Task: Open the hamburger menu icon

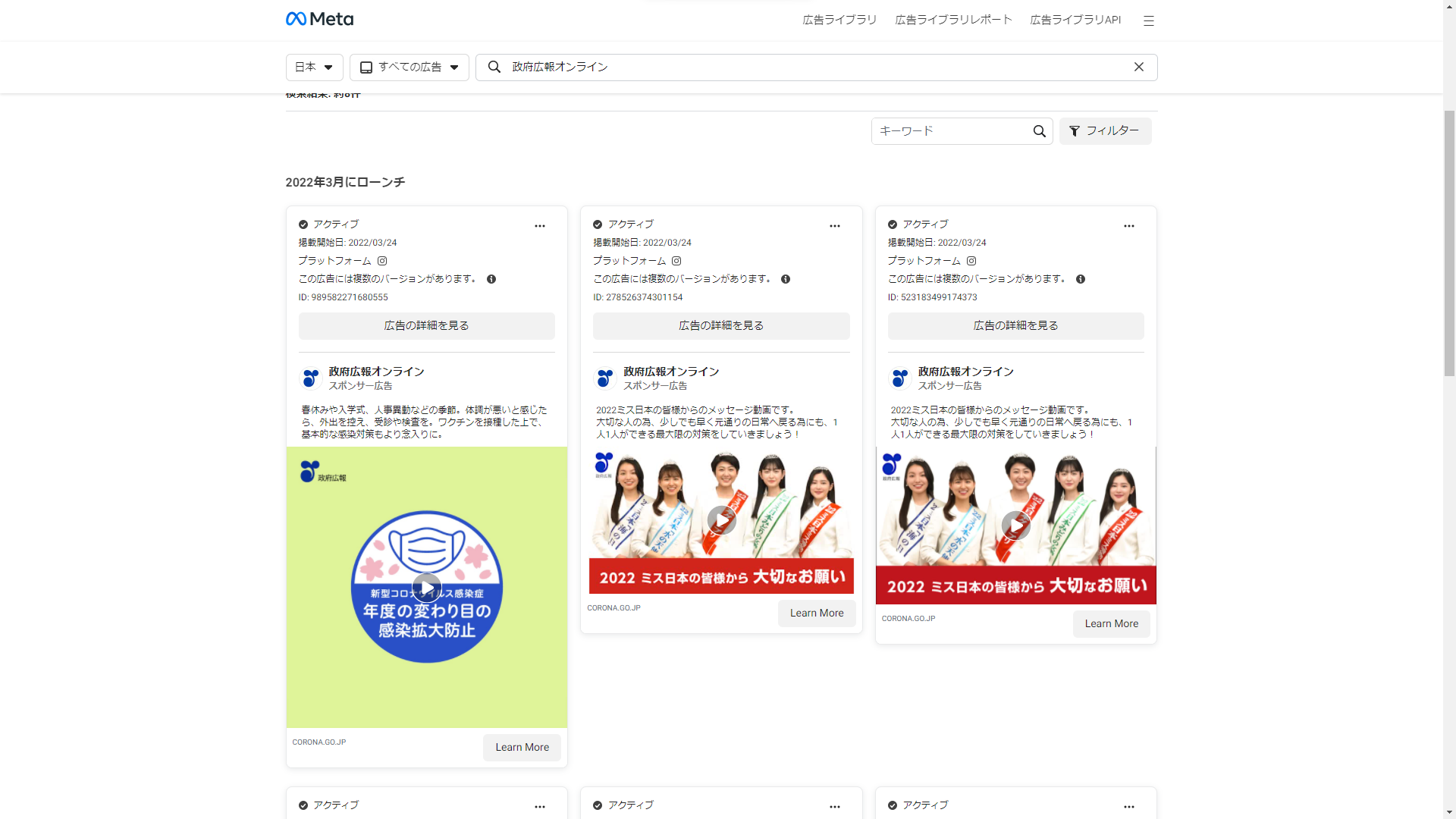Action: [x=1148, y=20]
